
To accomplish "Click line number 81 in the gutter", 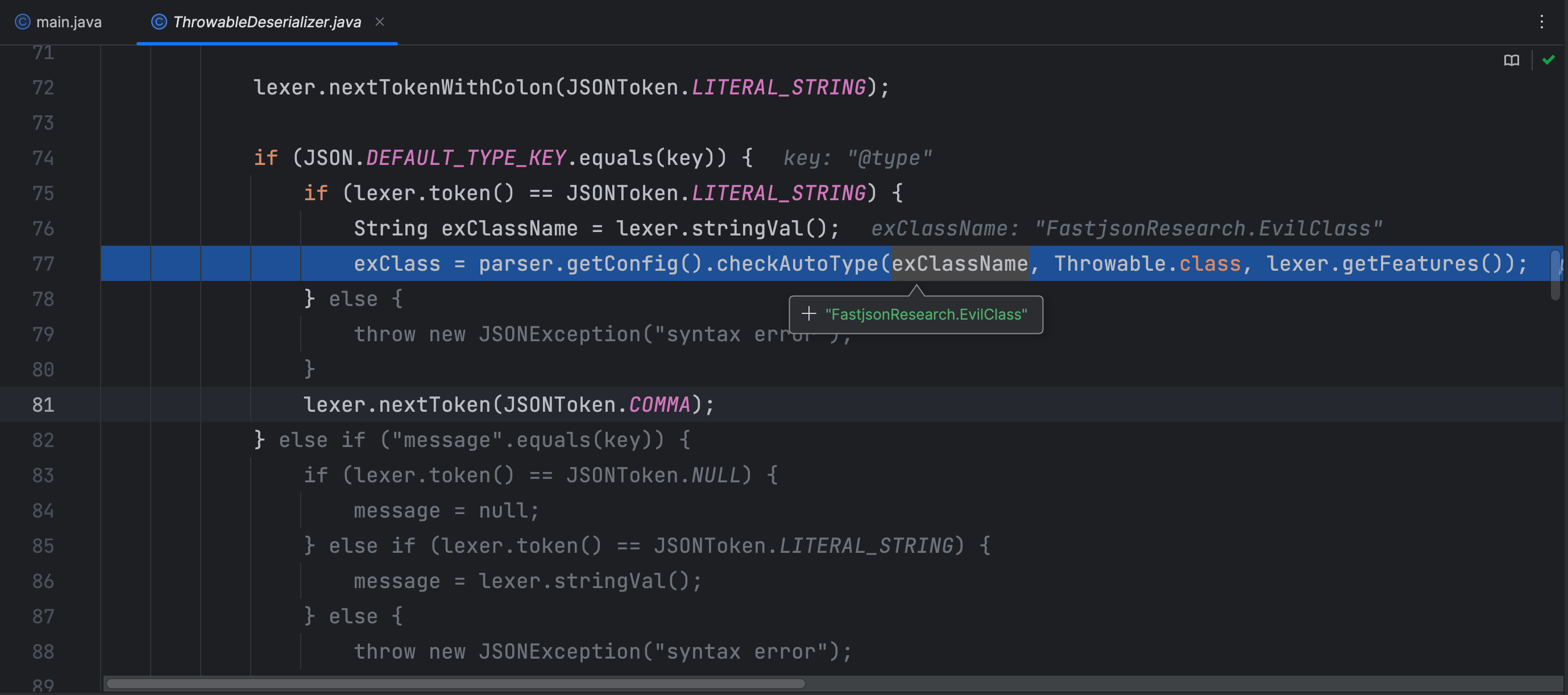I will pos(43,404).
